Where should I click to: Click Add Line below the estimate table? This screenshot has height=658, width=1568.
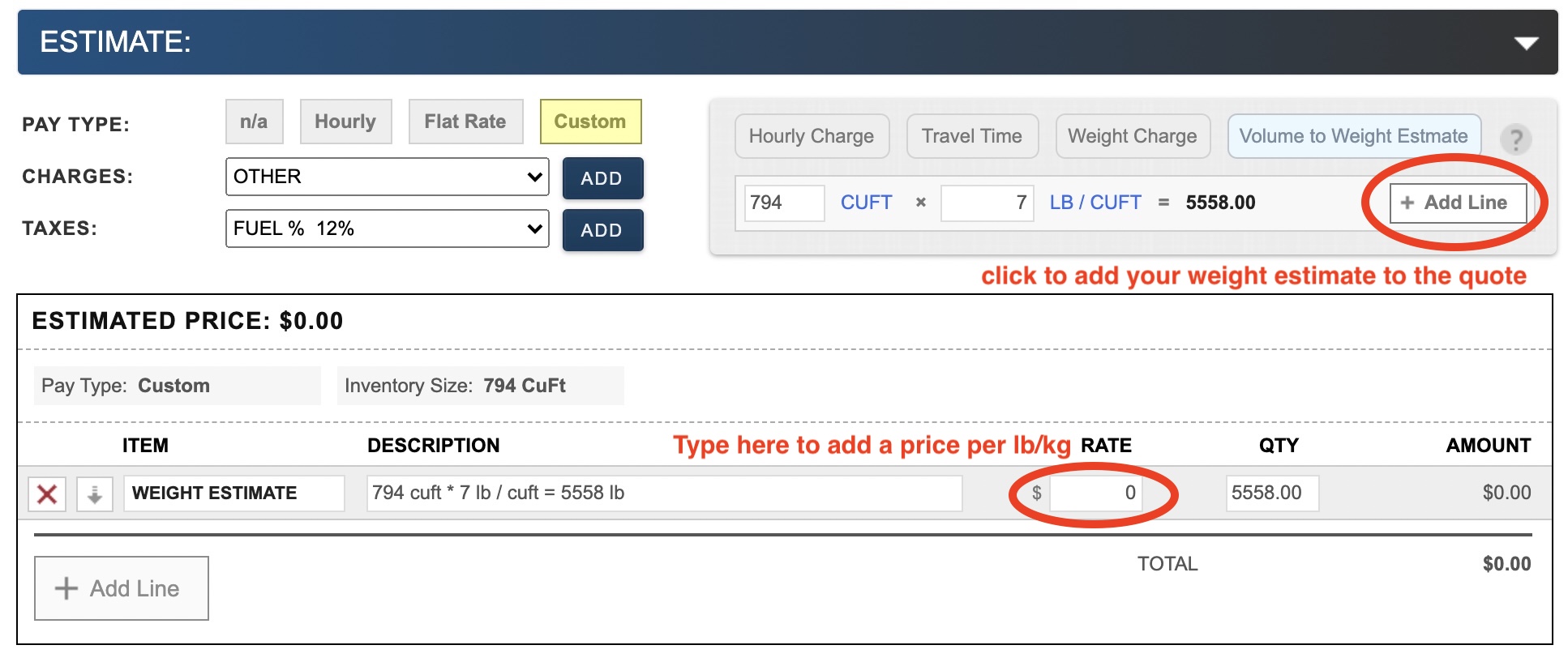click(121, 588)
